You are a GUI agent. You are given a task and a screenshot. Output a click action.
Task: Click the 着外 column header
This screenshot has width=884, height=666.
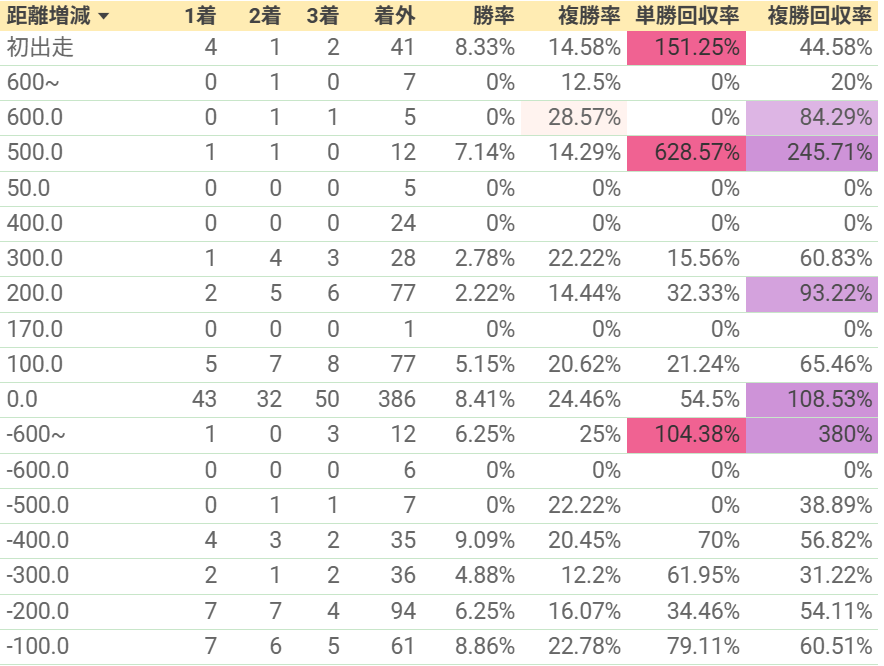(395, 16)
